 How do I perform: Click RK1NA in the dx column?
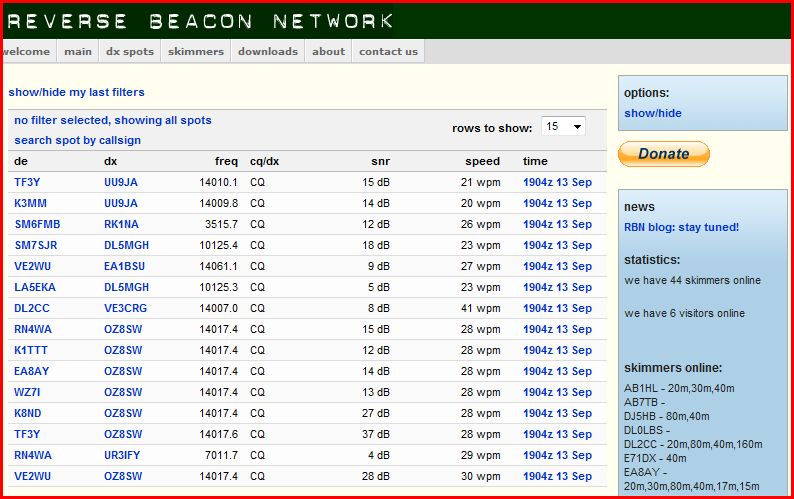click(x=121, y=224)
